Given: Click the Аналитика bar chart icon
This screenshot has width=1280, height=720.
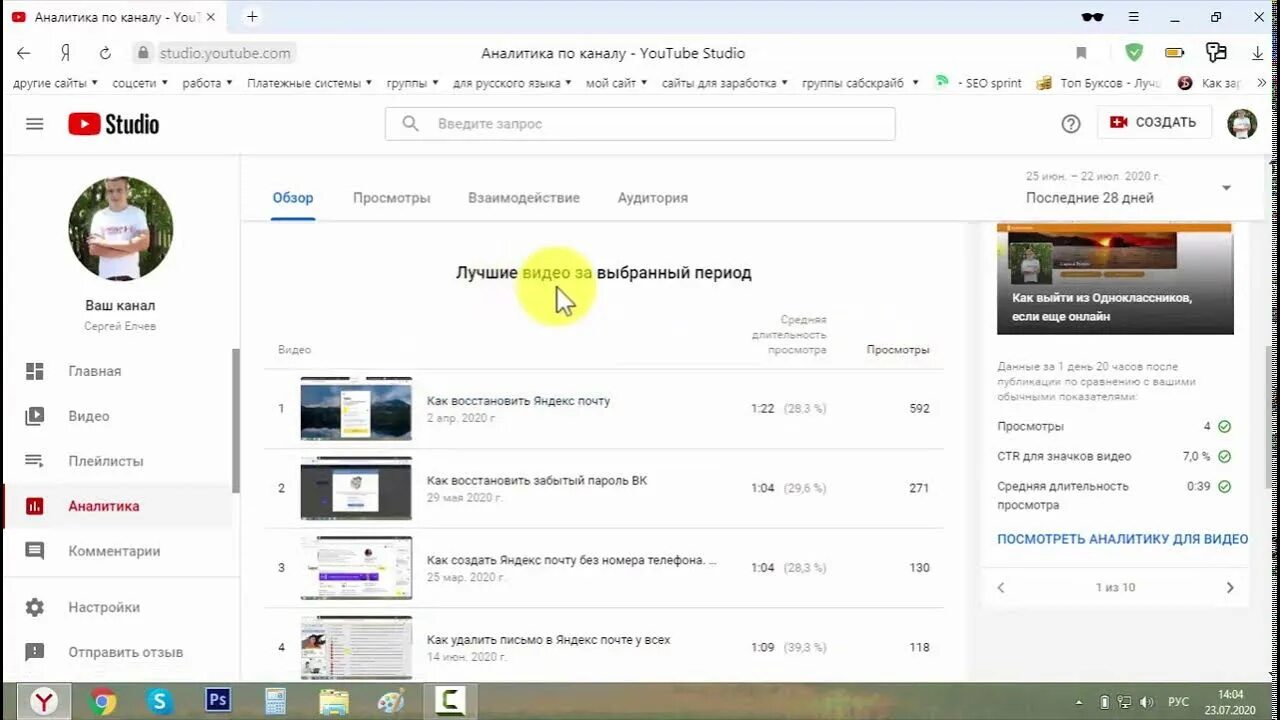Looking at the screenshot, I should (x=35, y=506).
